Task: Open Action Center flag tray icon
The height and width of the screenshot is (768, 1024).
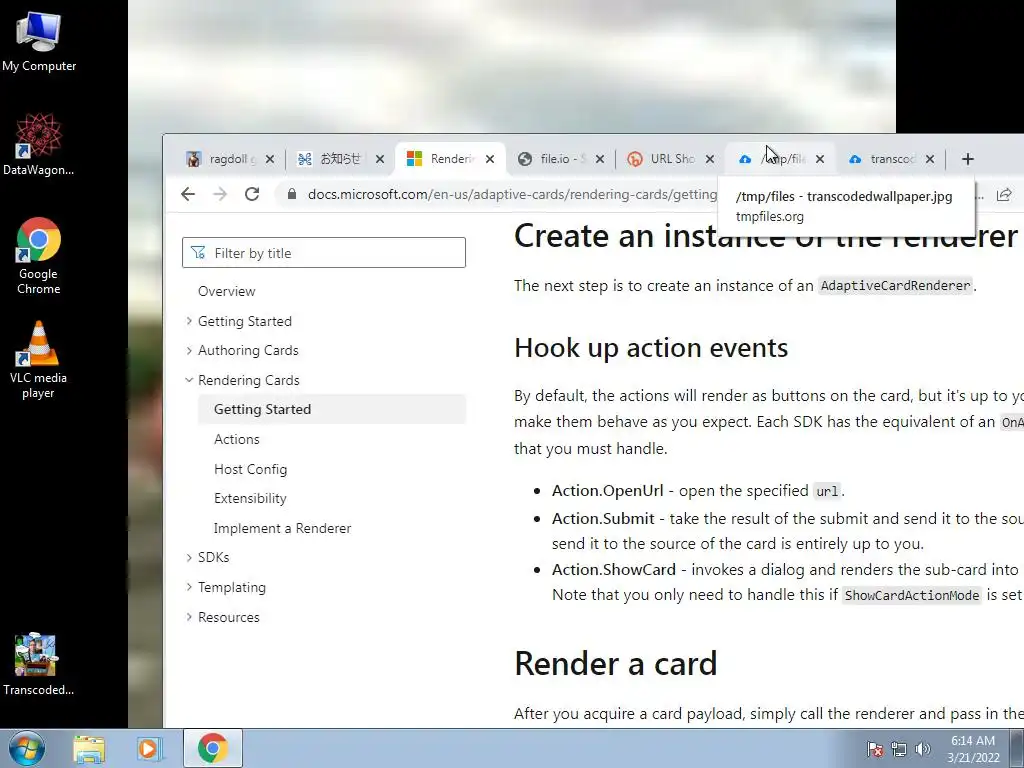Action: tap(875, 749)
